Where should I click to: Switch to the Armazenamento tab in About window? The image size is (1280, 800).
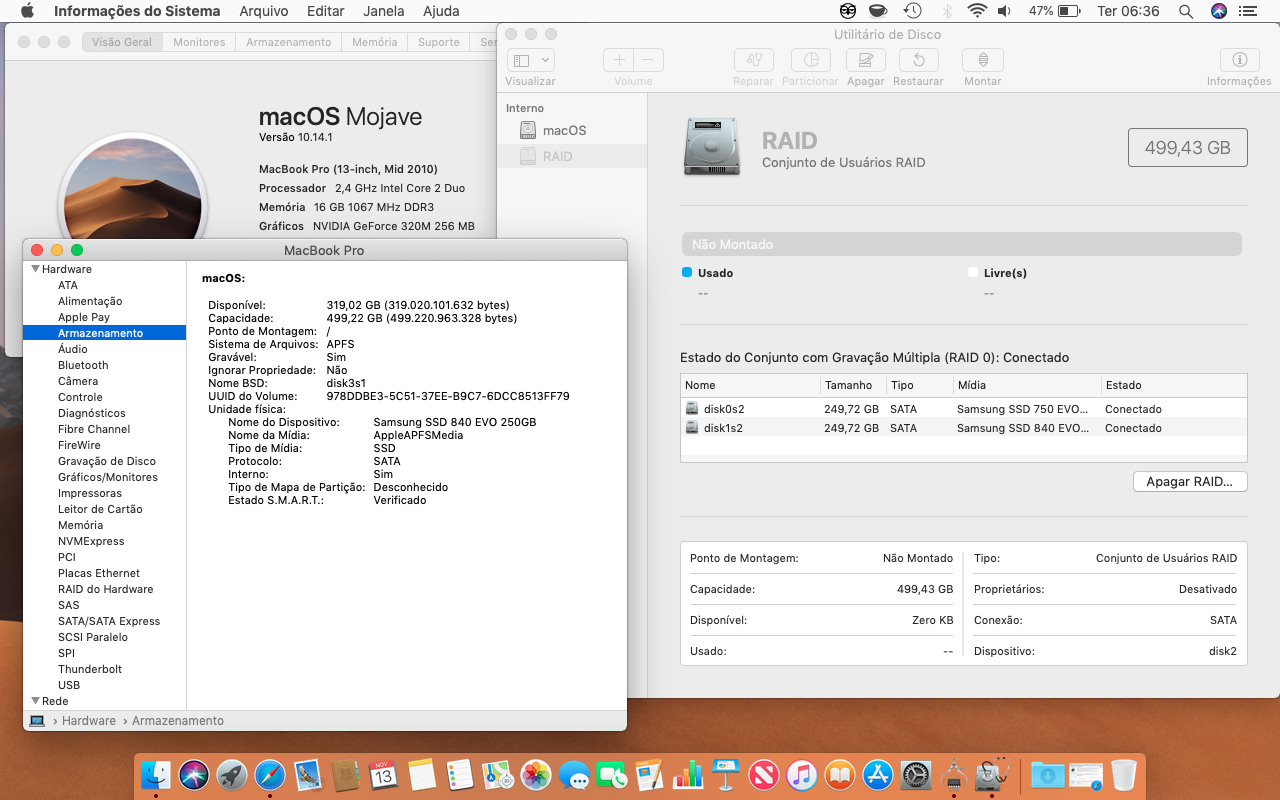coord(289,42)
